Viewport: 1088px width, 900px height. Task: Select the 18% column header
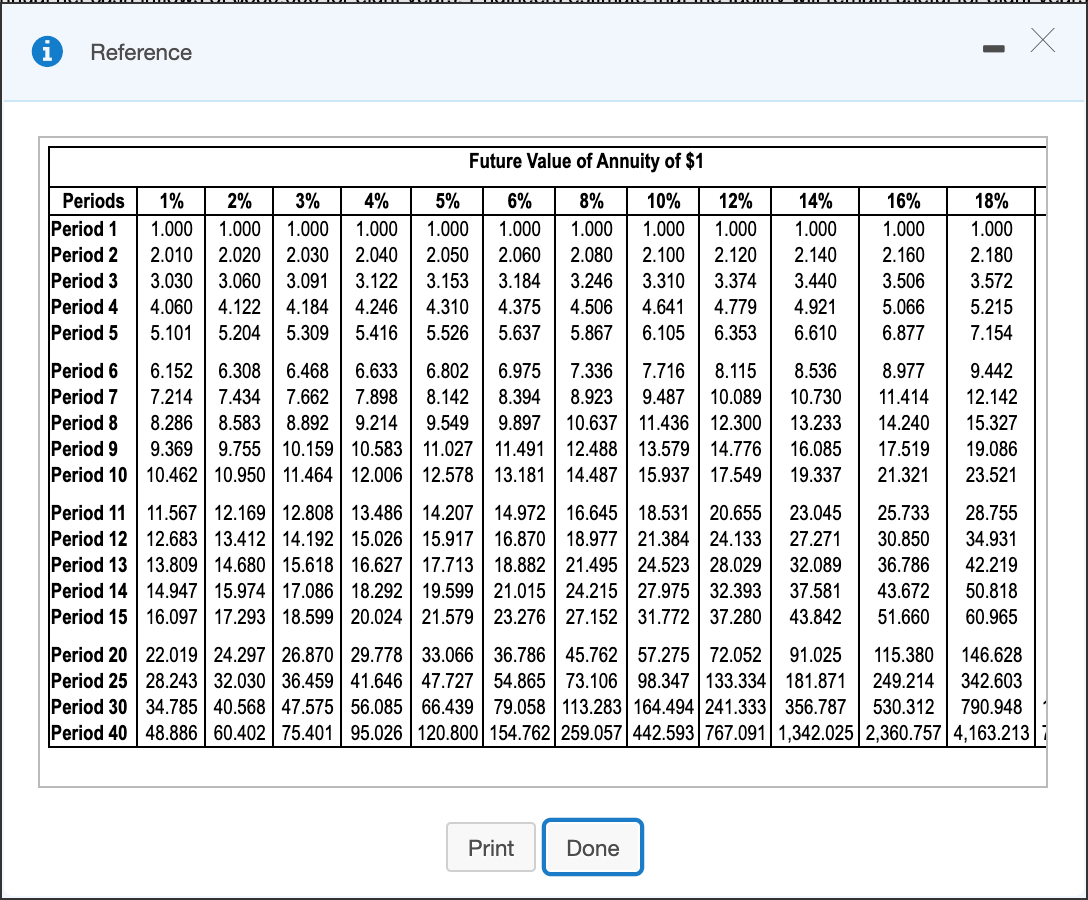[x=991, y=201]
